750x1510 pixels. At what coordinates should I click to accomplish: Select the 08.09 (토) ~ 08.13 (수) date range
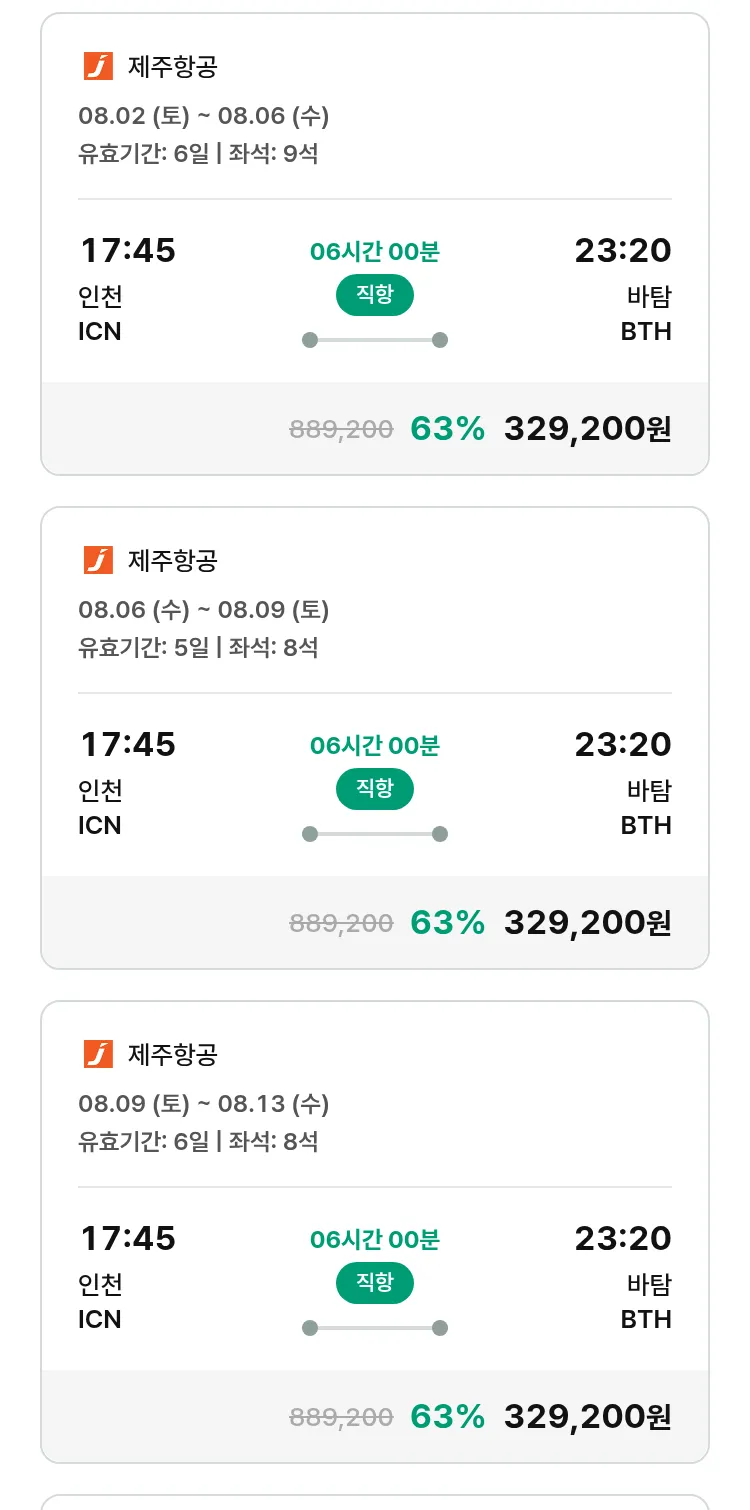coord(204,1104)
